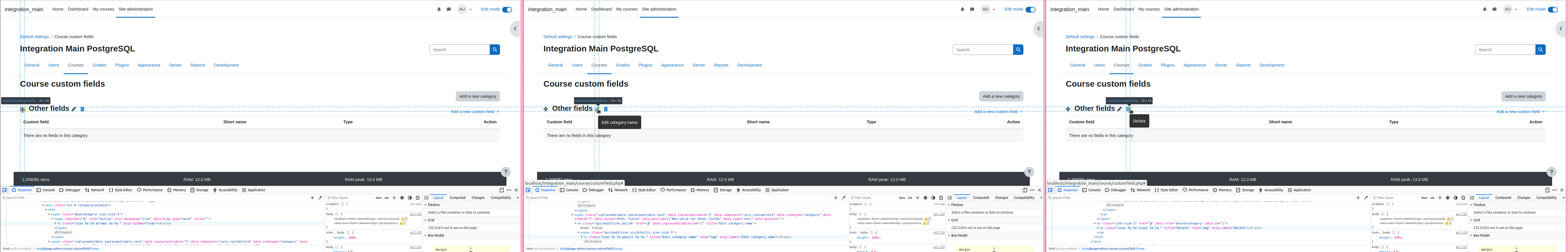Toggle print media simulation in the right devtools

pos(1463,198)
